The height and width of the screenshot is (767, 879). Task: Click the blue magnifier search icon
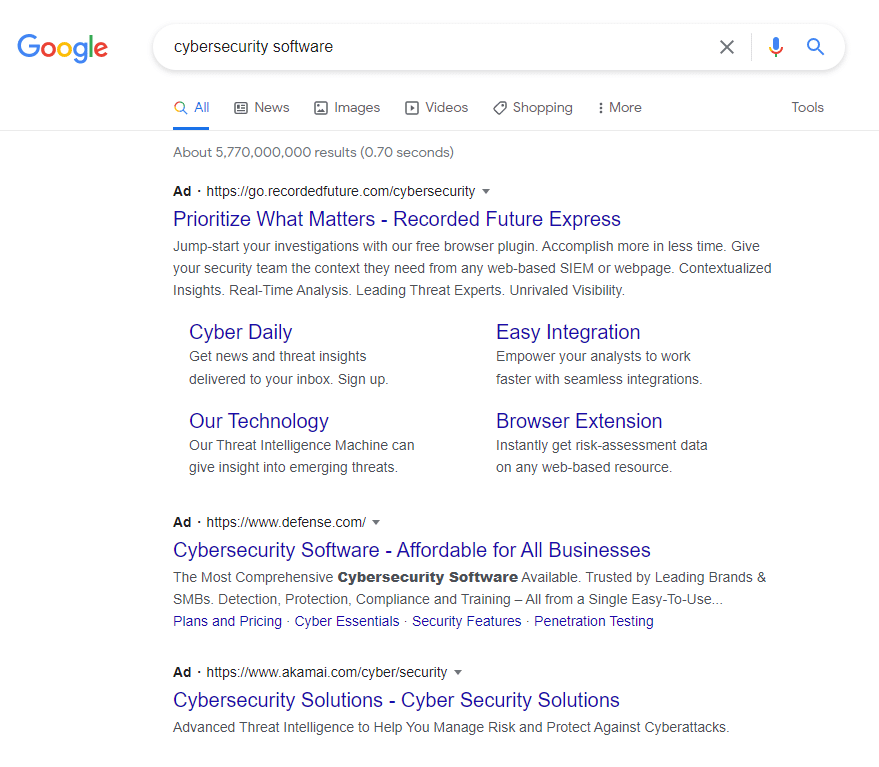(x=815, y=47)
